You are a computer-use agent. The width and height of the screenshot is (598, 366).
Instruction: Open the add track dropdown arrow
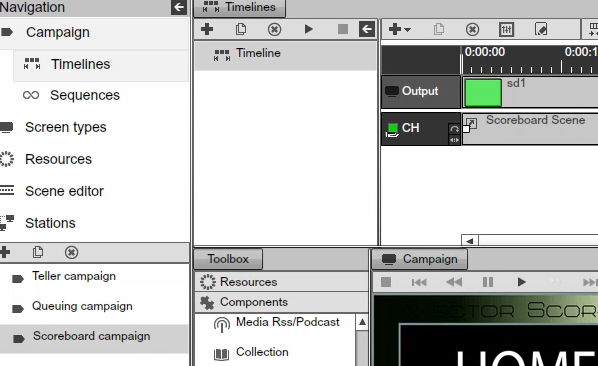click(x=407, y=29)
